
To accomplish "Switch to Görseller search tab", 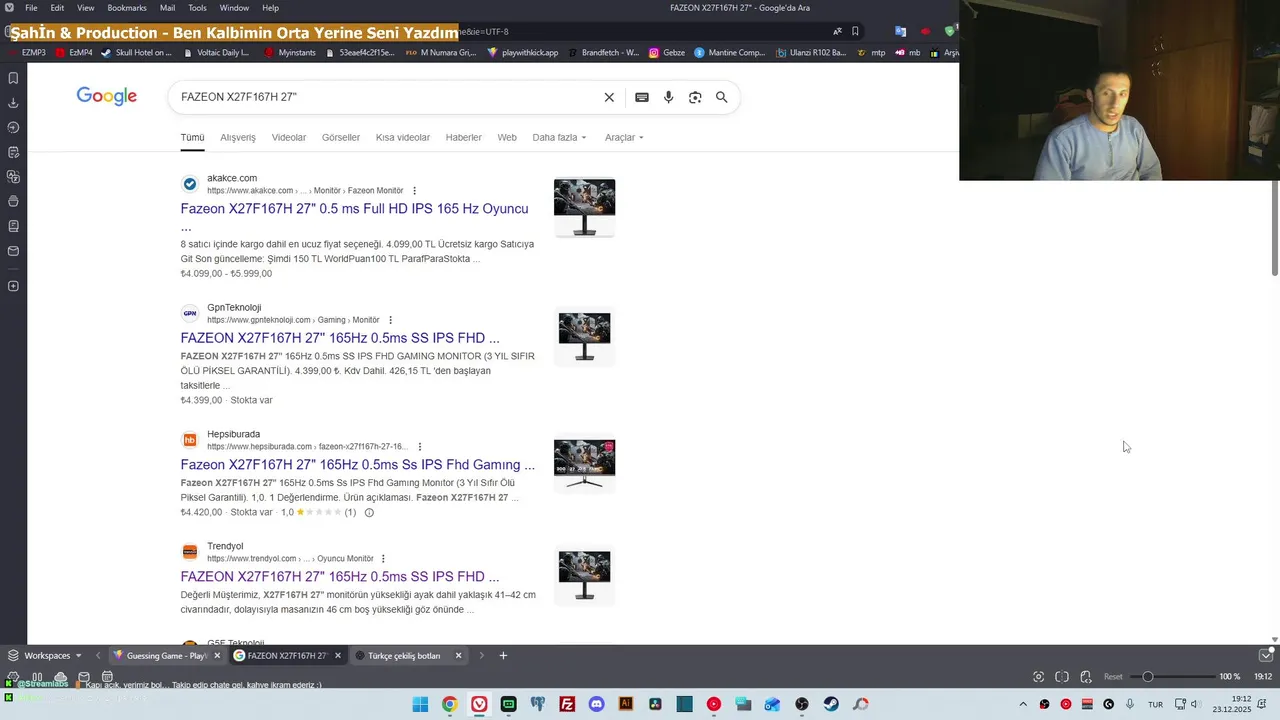I will click(341, 137).
